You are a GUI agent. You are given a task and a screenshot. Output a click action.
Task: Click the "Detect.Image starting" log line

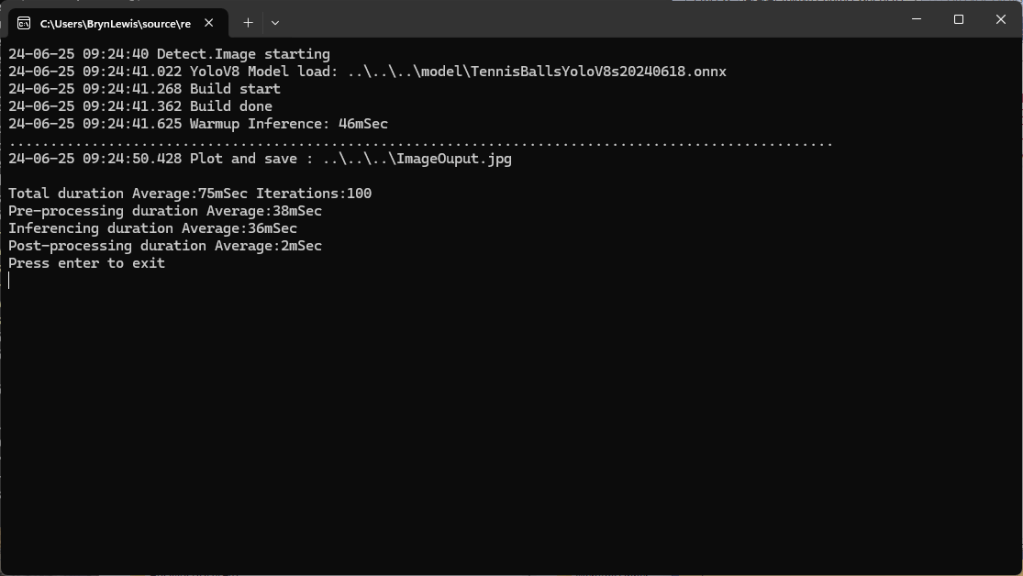click(243, 54)
